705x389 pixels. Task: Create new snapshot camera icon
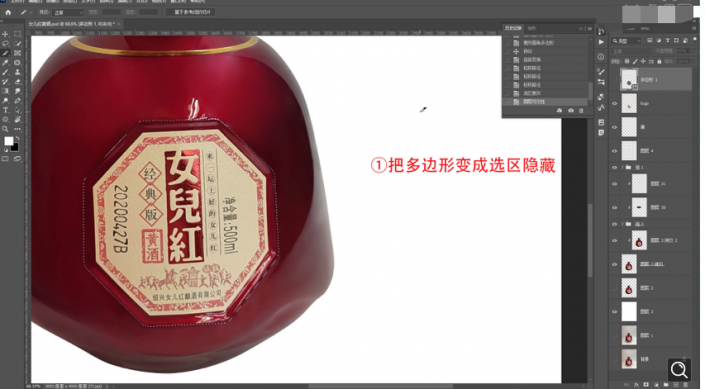pyautogui.click(x=571, y=111)
